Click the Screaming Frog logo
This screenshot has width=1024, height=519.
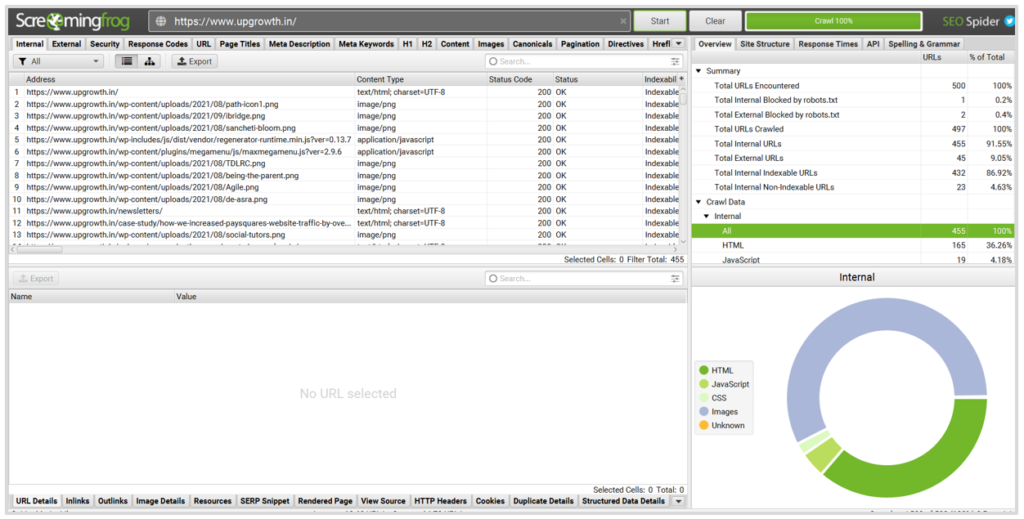point(73,21)
